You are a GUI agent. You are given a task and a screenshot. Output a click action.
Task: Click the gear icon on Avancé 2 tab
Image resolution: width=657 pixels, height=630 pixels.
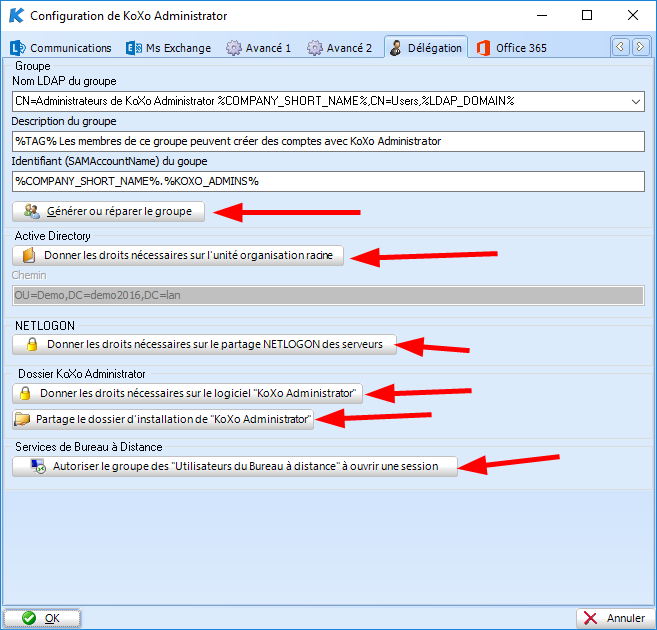click(315, 48)
